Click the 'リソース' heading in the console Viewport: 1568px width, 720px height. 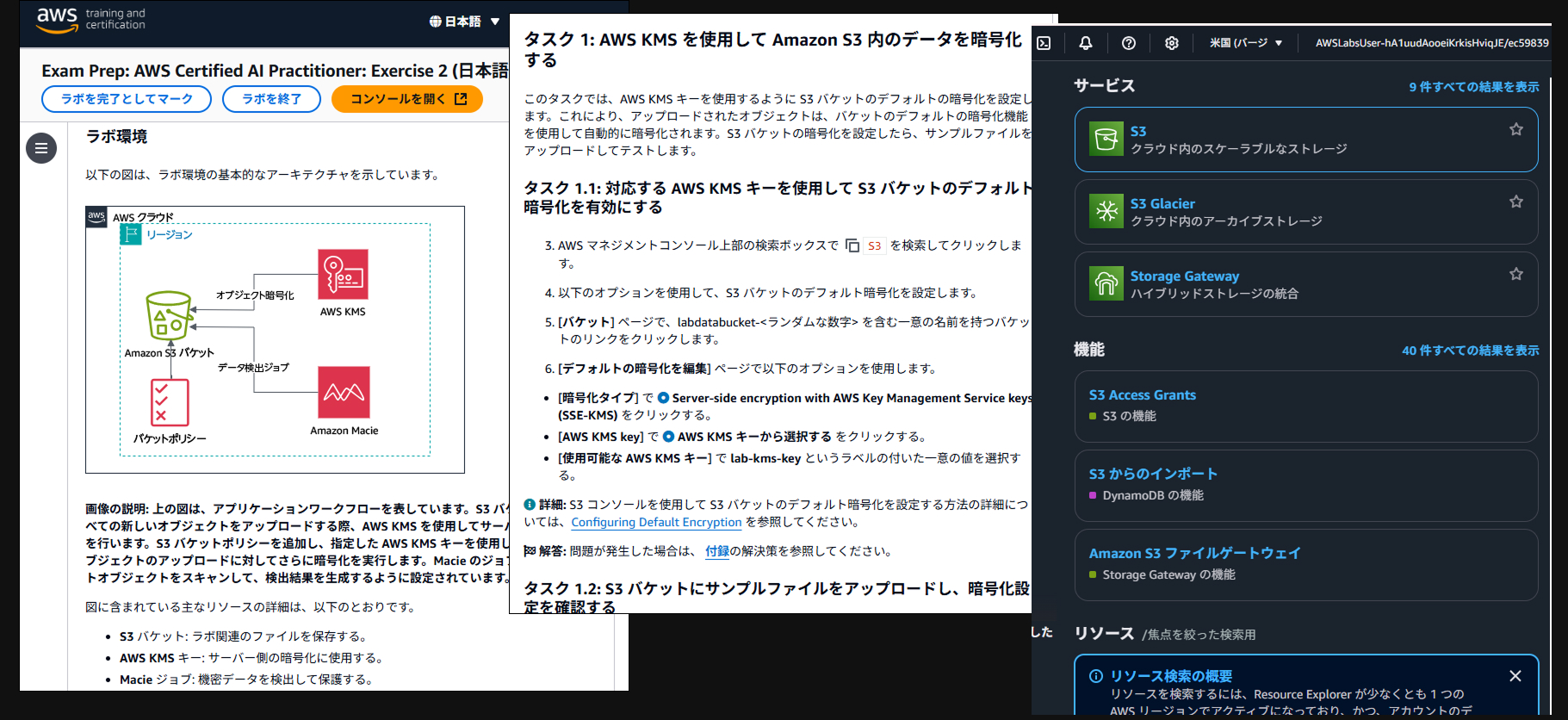pyautogui.click(x=1104, y=633)
